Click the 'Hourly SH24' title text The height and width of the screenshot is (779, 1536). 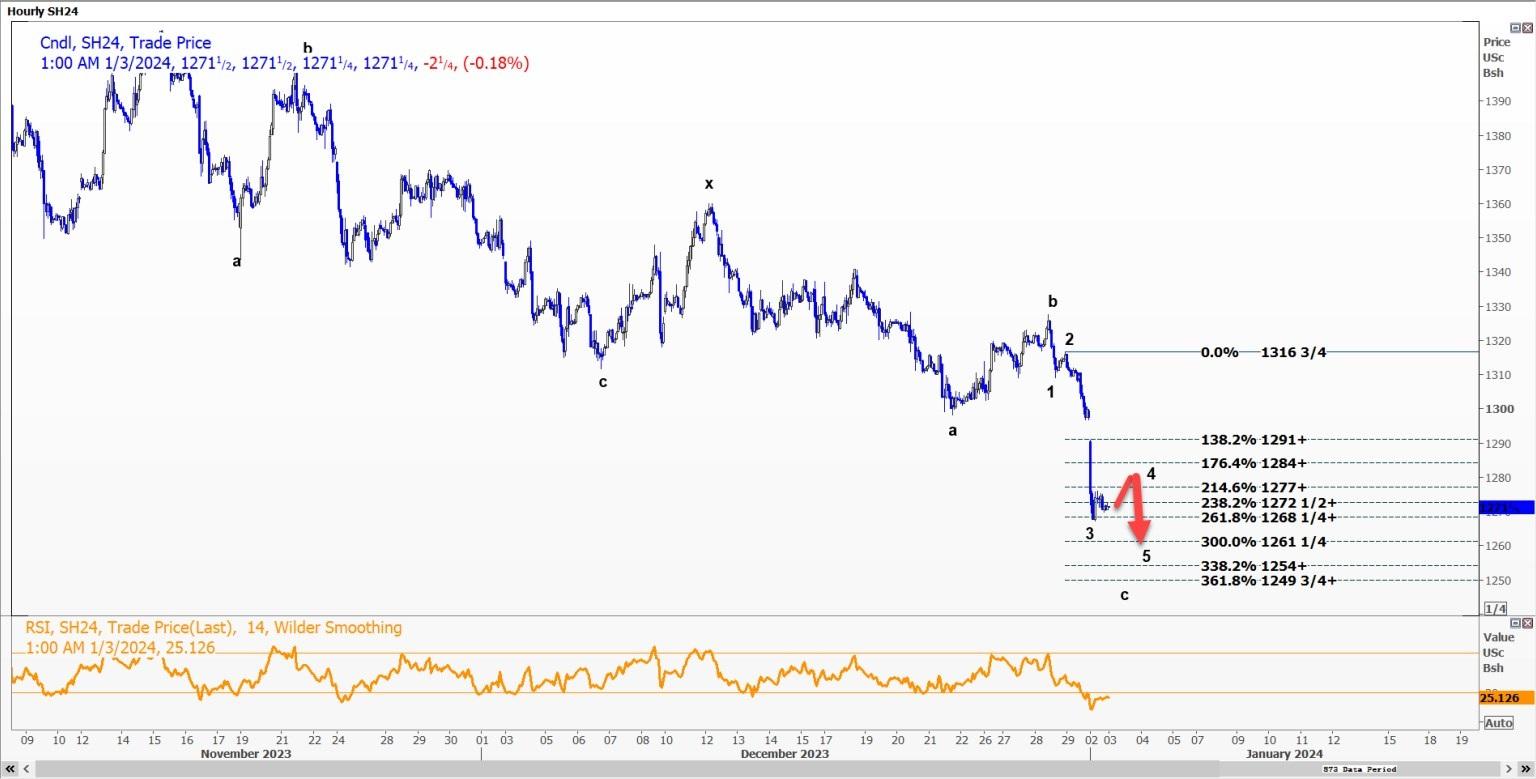42,10
